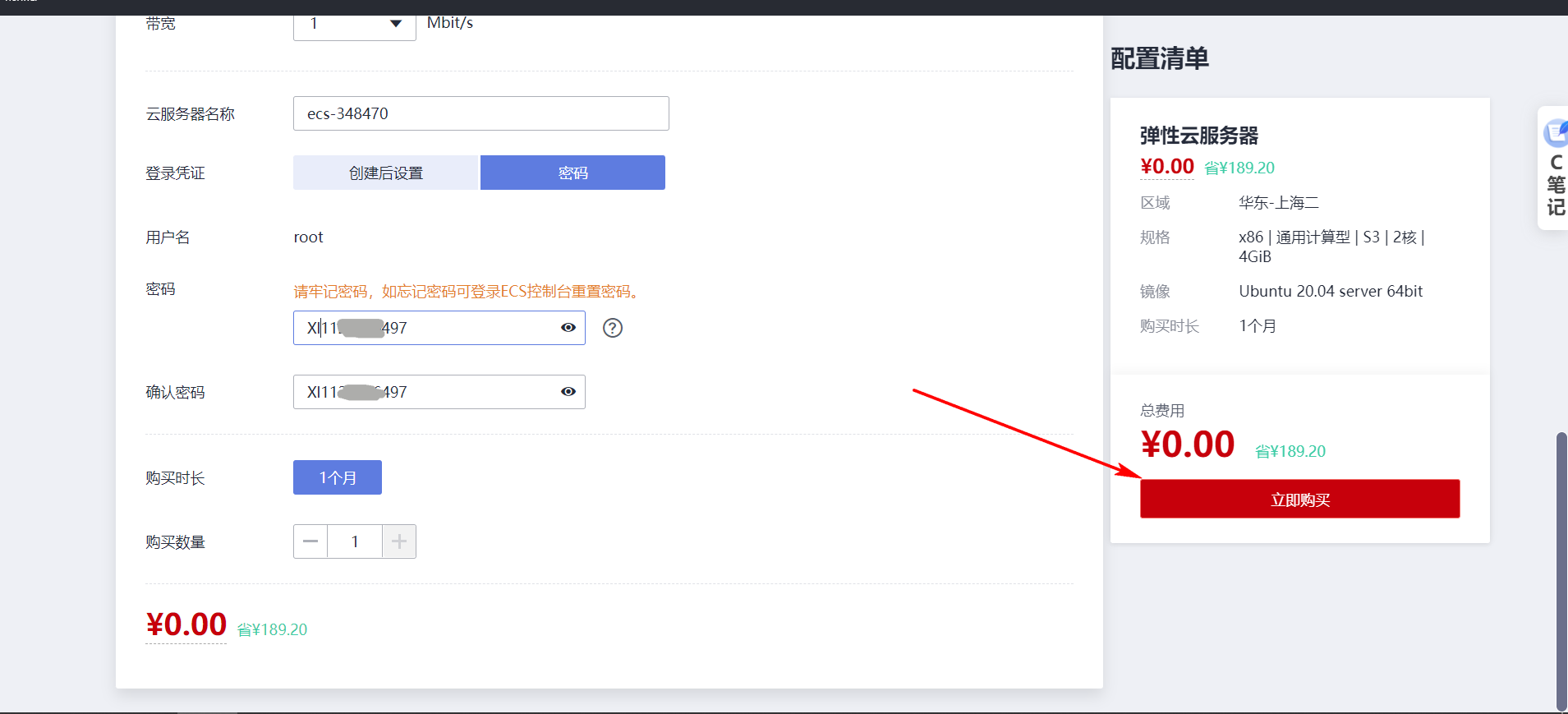Viewport: 1568px width, 714px height.
Task: Decrease purchase quantity with minus button
Action: pyautogui.click(x=310, y=541)
